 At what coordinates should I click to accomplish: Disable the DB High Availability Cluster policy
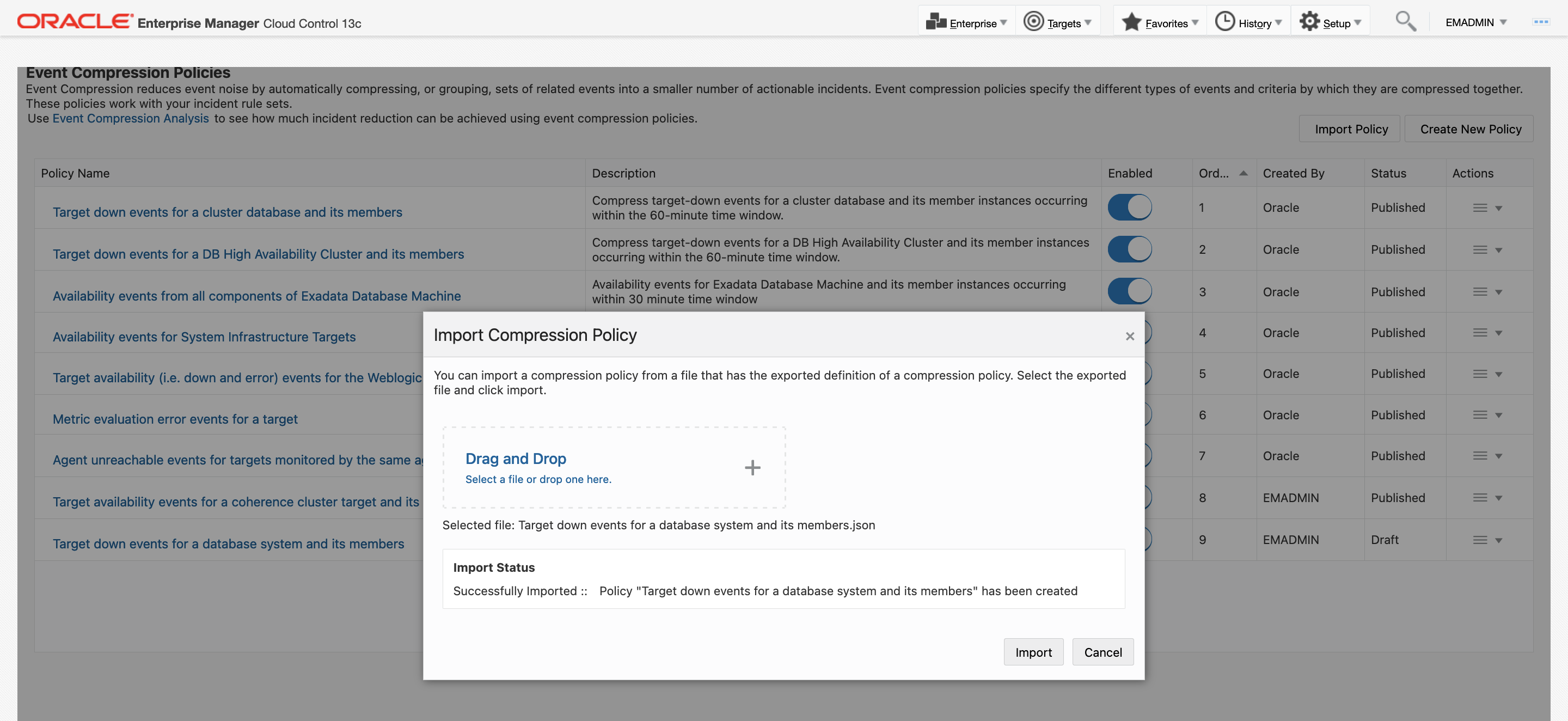(x=1129, y=249)
